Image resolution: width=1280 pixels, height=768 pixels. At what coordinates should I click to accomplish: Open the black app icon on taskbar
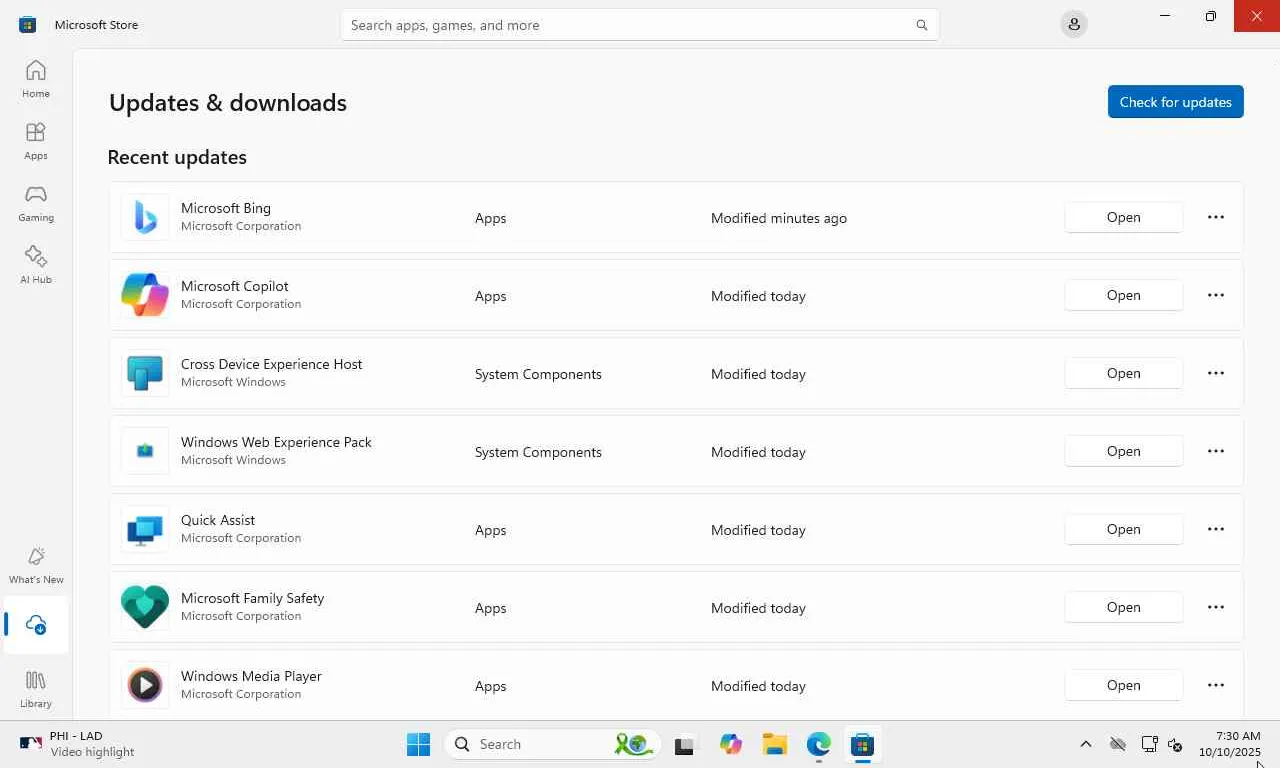(684, 744)
